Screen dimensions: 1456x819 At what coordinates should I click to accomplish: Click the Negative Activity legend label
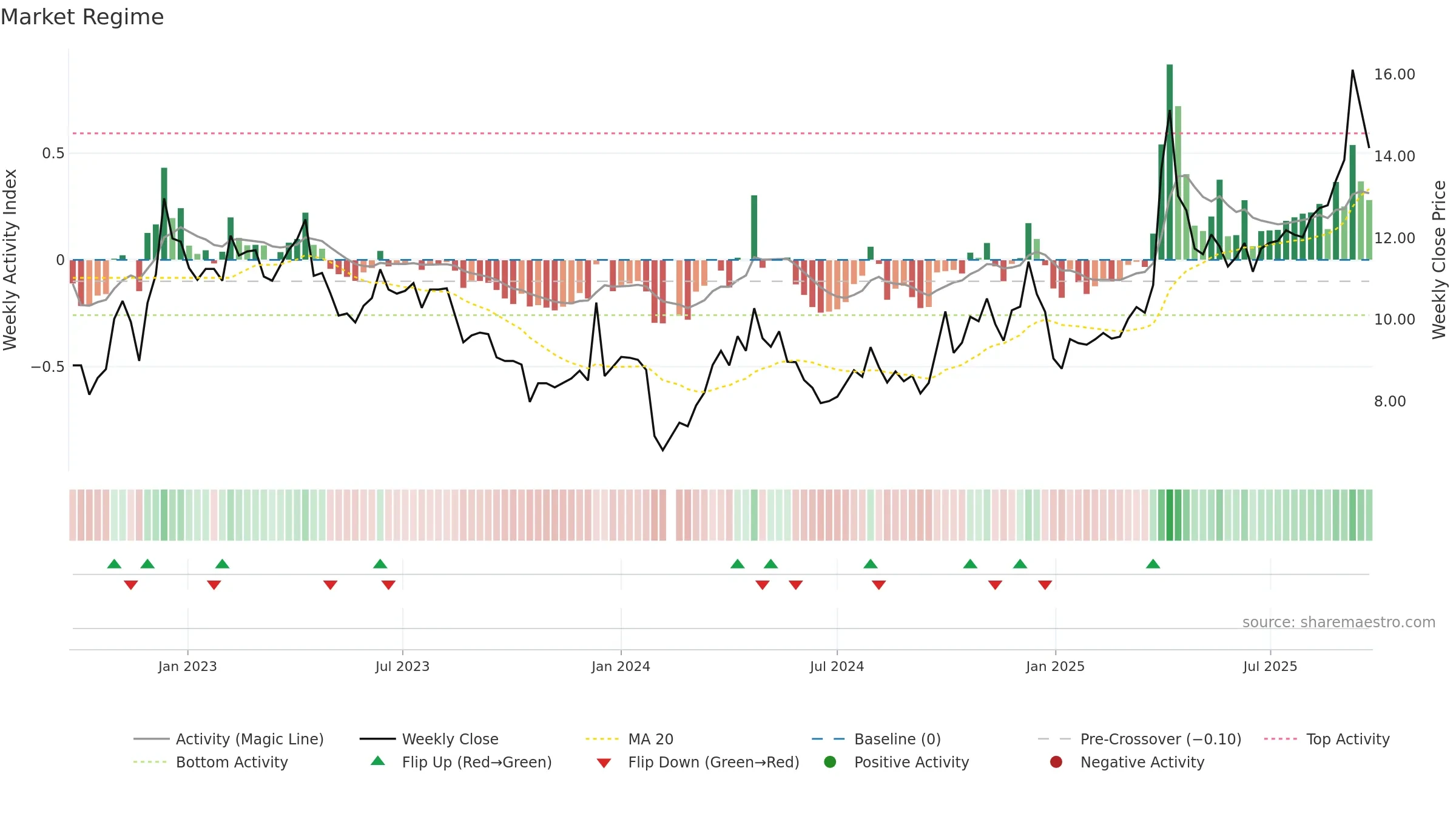[1142, 762]
